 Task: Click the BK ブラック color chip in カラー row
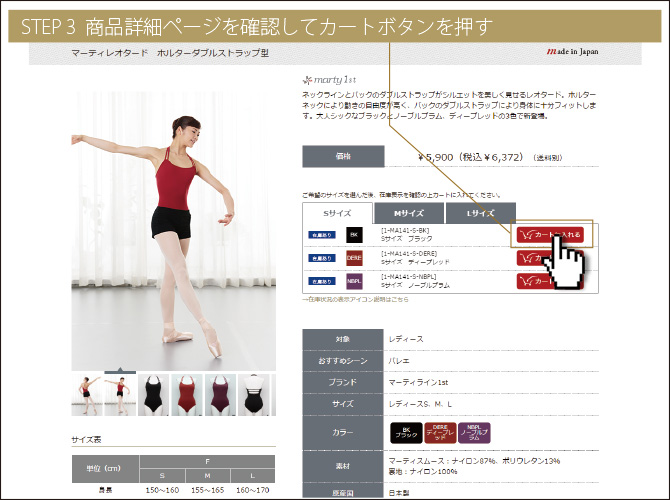tap(406, 433)
